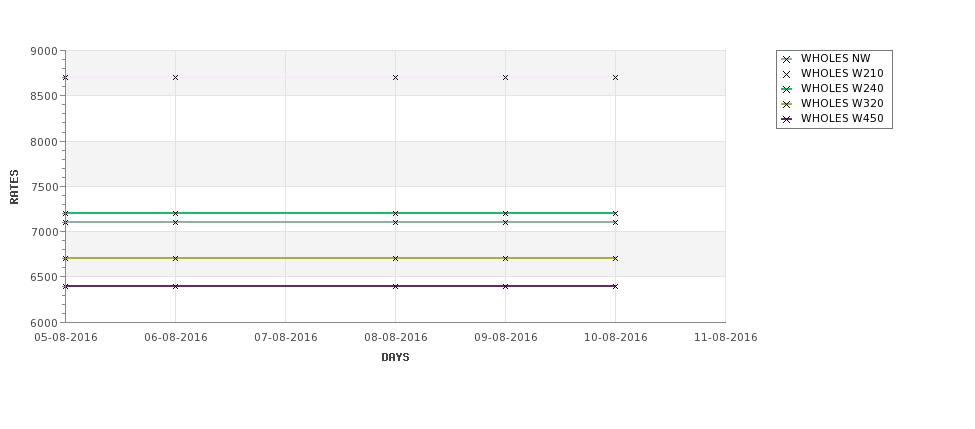Click the DAYS x-axis title
Image resolution: width=975 pixels, height=429 pixels.
(x=395, y=358)
